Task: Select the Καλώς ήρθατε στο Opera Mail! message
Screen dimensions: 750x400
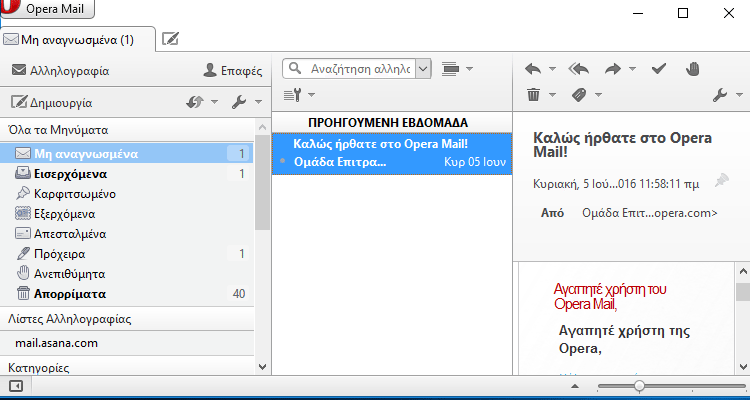Action: pos(392,153)
